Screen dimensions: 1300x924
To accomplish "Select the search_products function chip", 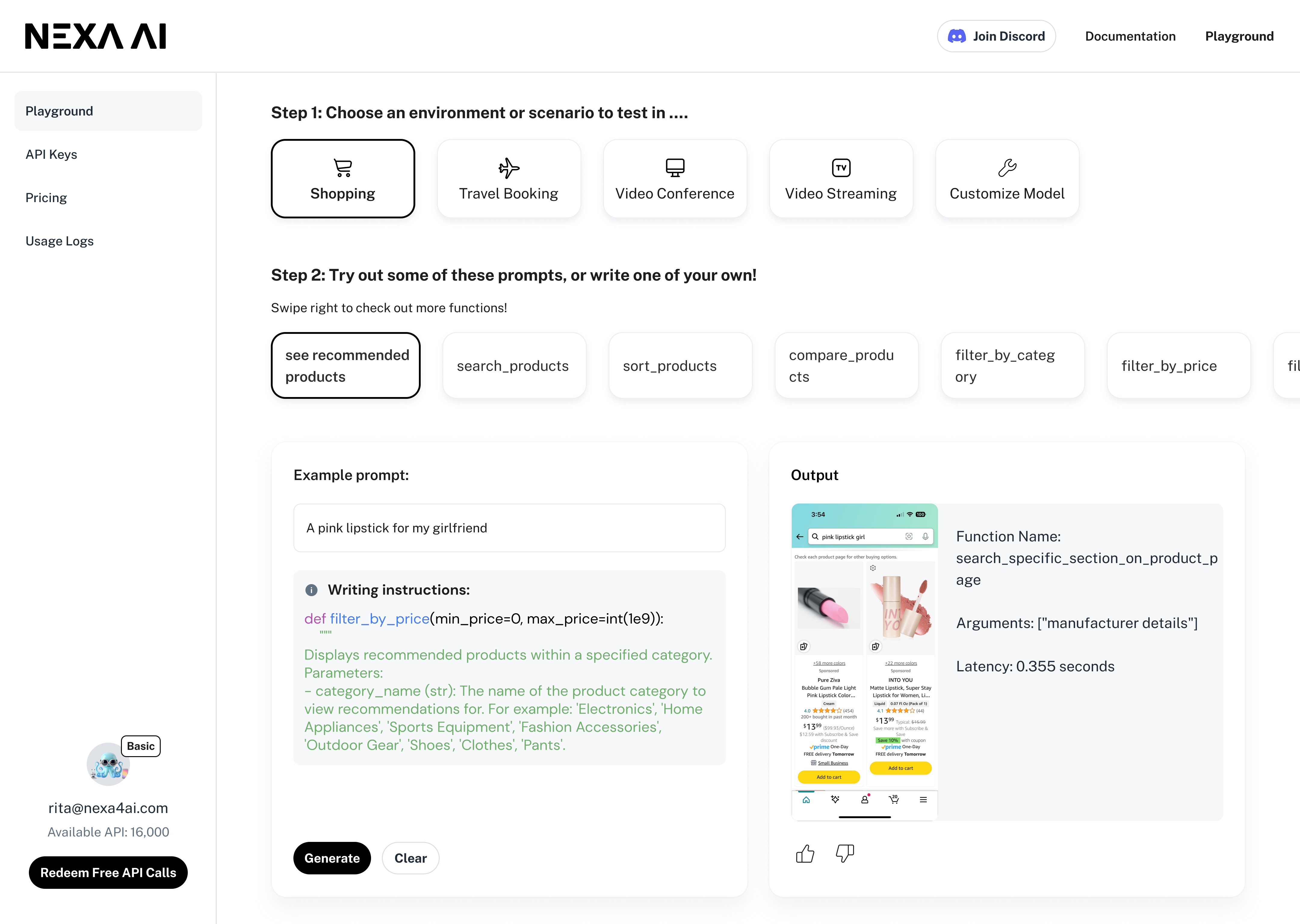I will 514,366.
